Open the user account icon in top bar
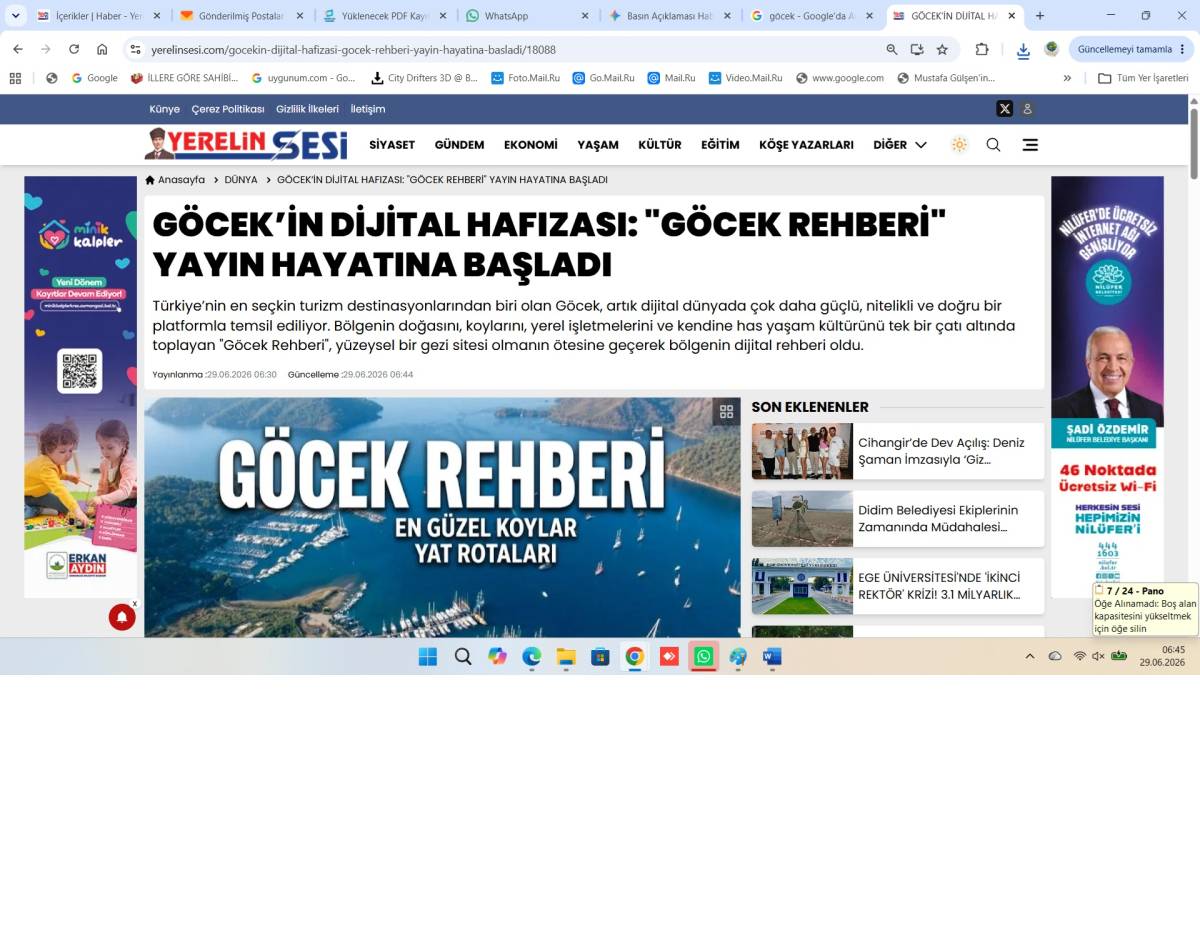This screenshot has height=940, width=1200. pyautogui.click(x=1027, y=109)
